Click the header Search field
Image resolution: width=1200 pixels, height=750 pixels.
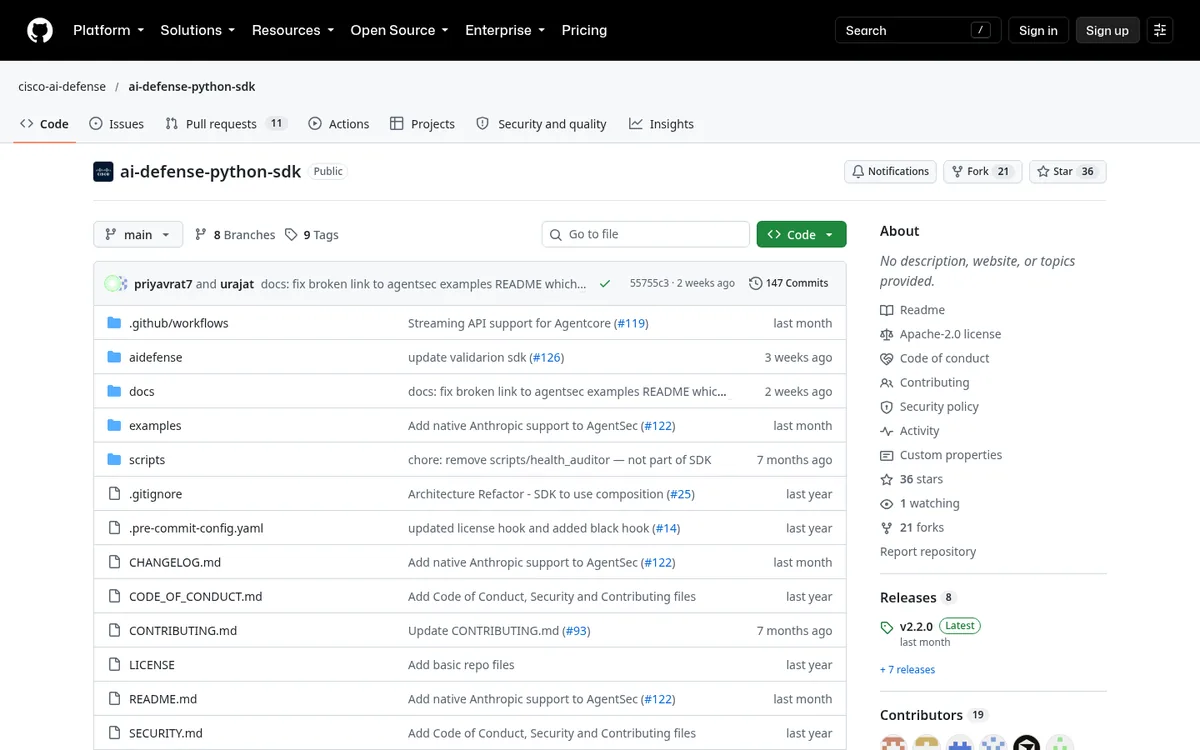pyautogui.click(x=918, y=30)
